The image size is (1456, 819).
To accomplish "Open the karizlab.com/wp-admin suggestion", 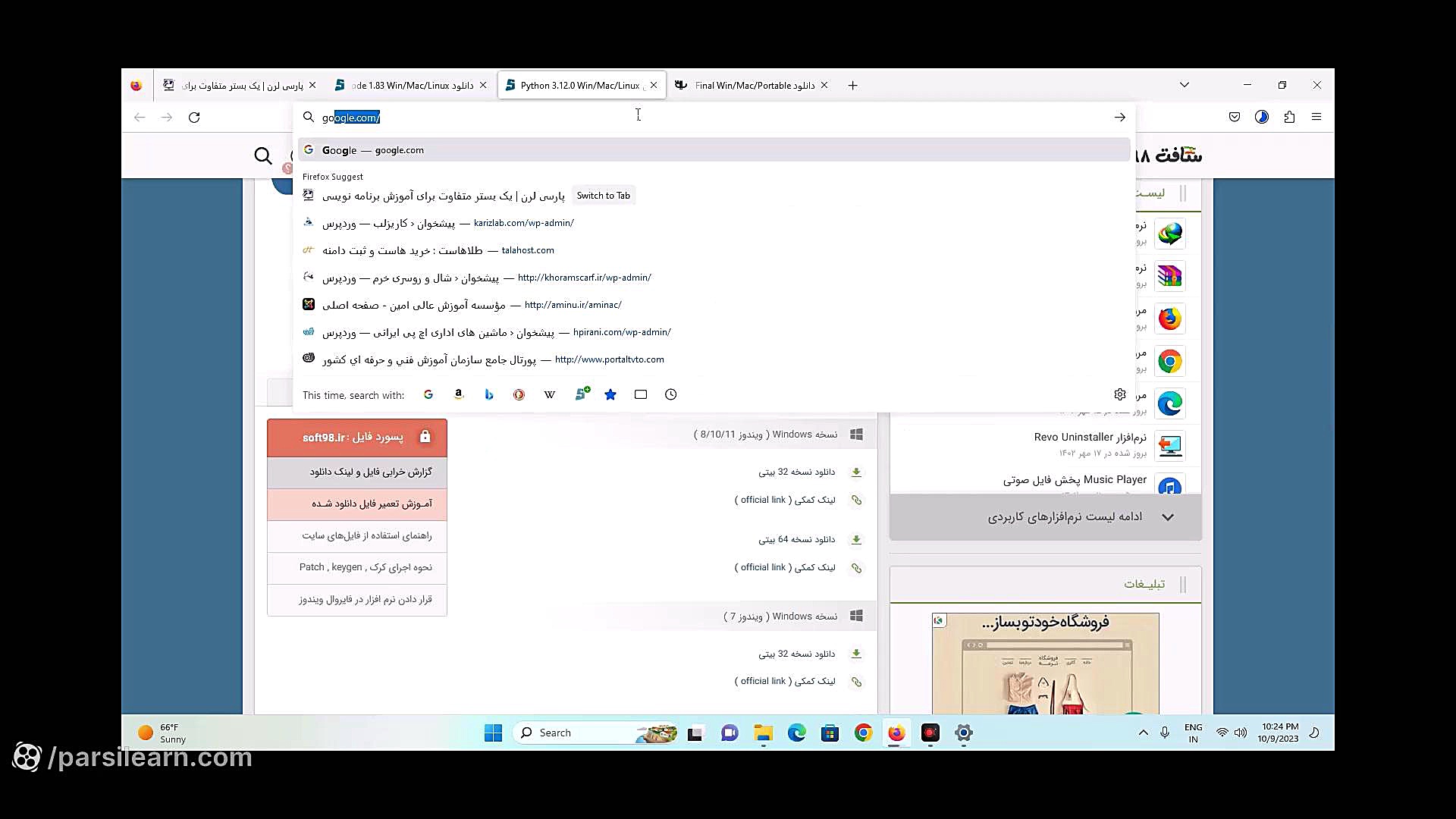I will point(713,223).
